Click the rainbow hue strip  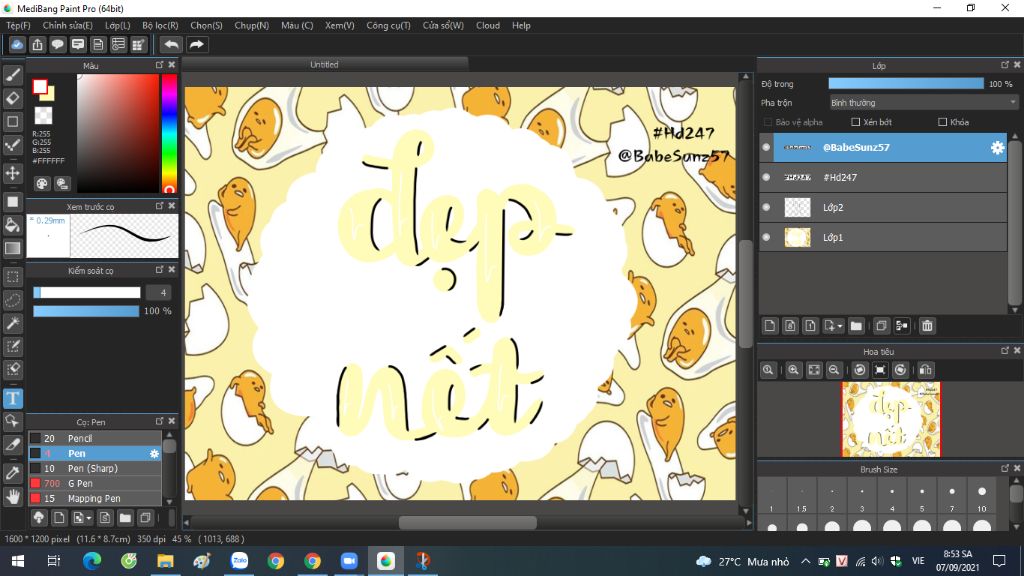[x=169, y=133]
